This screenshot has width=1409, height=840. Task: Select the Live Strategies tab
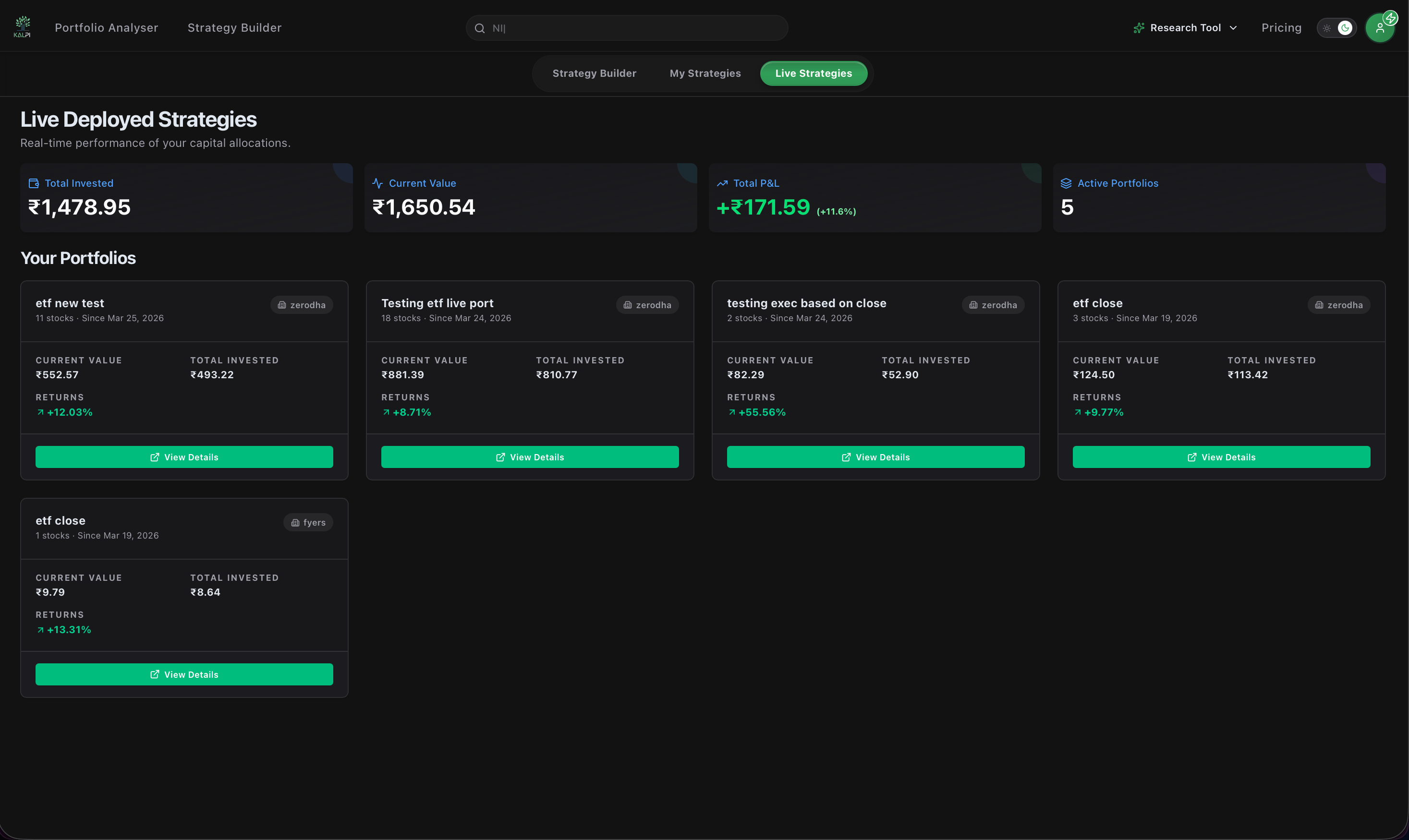[x=813, y=73]
